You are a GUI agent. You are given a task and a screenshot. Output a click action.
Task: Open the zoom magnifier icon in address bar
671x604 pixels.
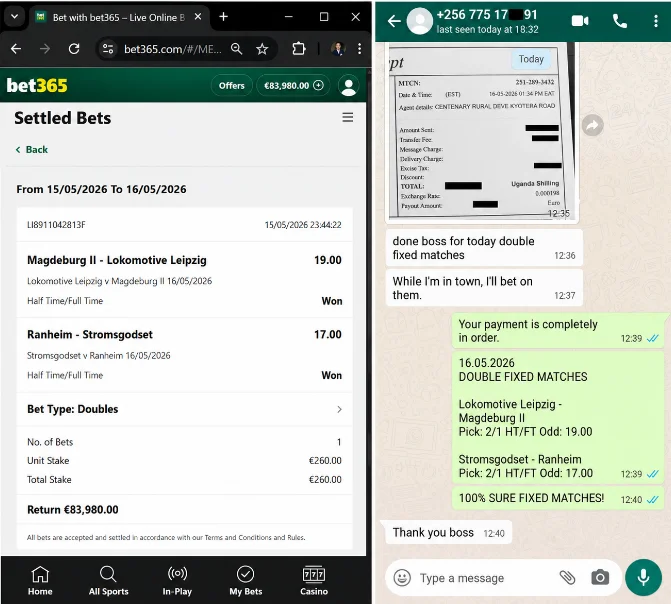click(x=236, y=49)
